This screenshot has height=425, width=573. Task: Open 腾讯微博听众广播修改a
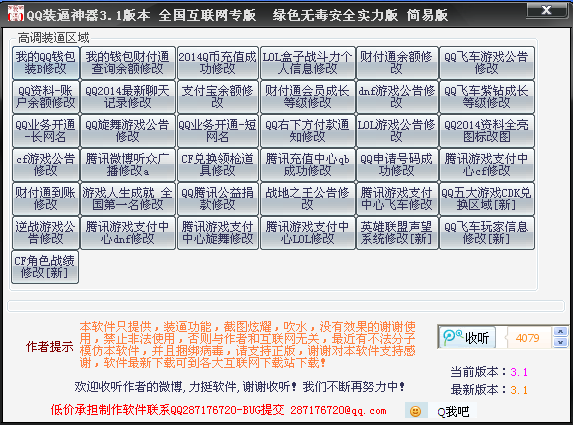tap(128, 165)
